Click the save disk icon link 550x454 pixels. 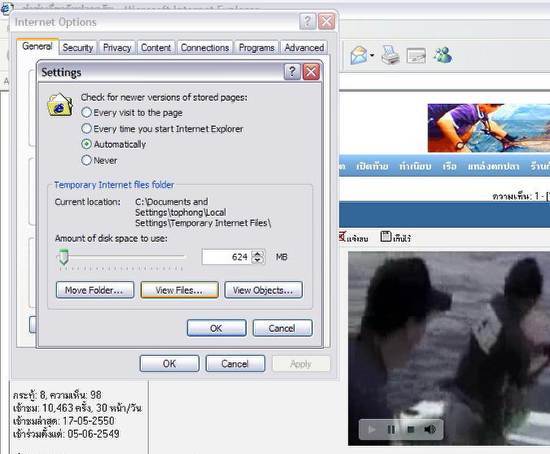point(386,237)
